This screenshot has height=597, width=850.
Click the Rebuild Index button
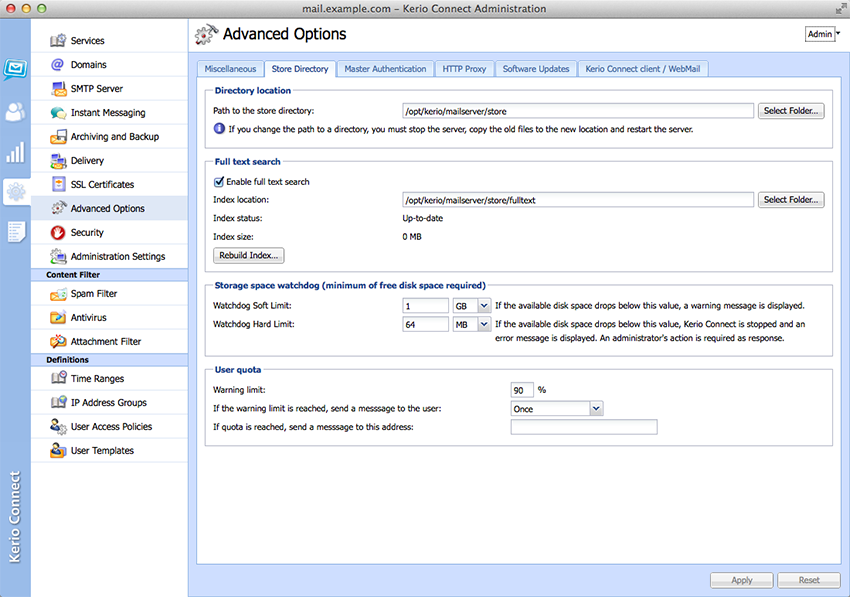coord(249,255)
